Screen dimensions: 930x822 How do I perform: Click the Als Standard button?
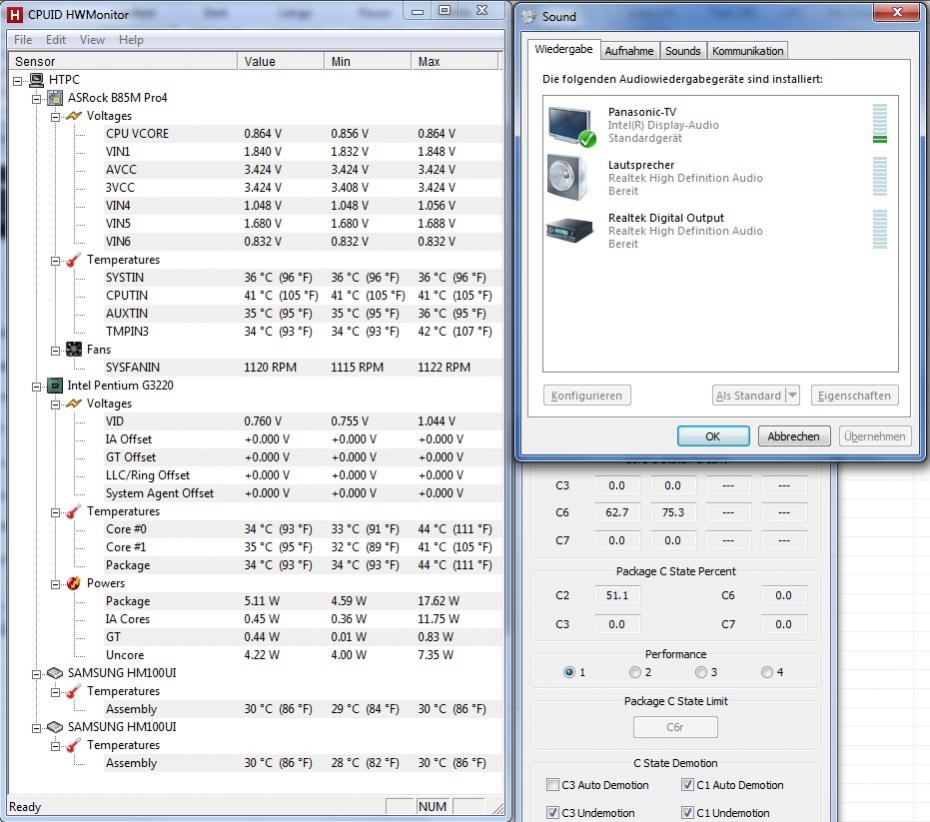point(749,396)
